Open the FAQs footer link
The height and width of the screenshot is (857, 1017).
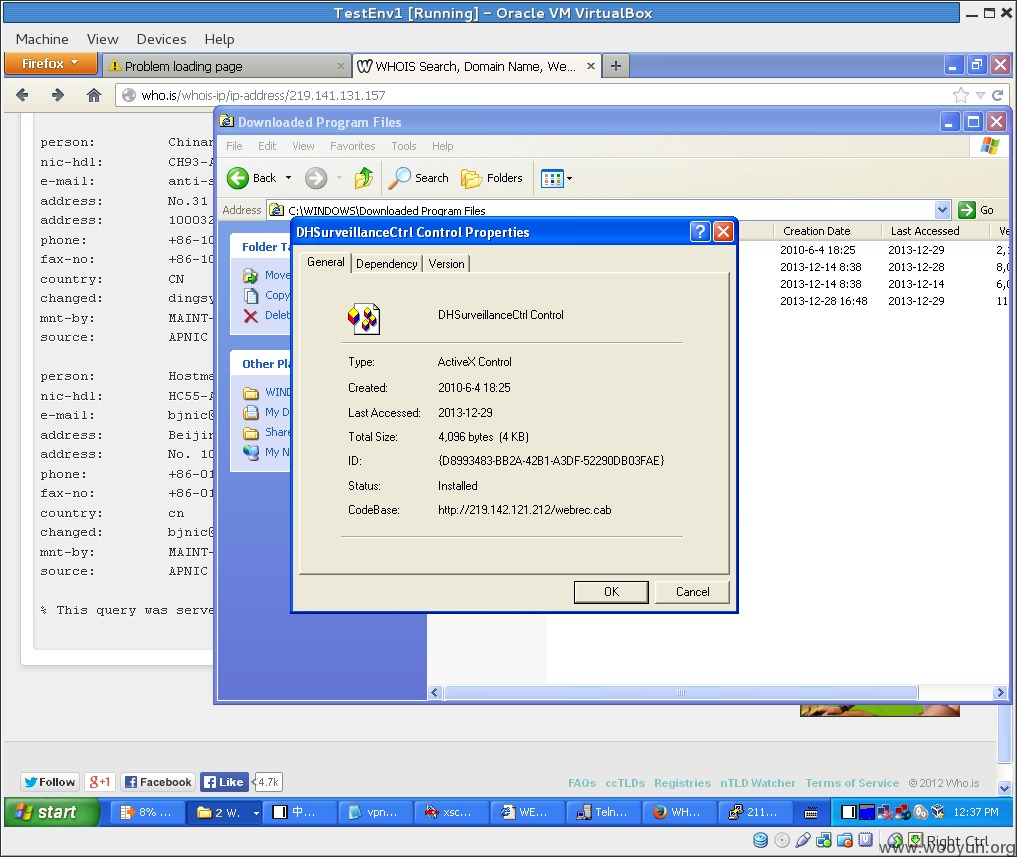click(x=582, y=783)
